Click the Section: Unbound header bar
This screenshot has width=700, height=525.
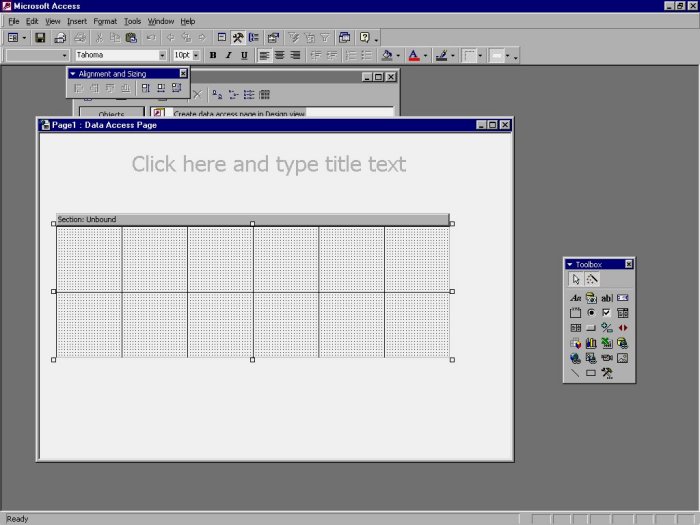(252, 219)
